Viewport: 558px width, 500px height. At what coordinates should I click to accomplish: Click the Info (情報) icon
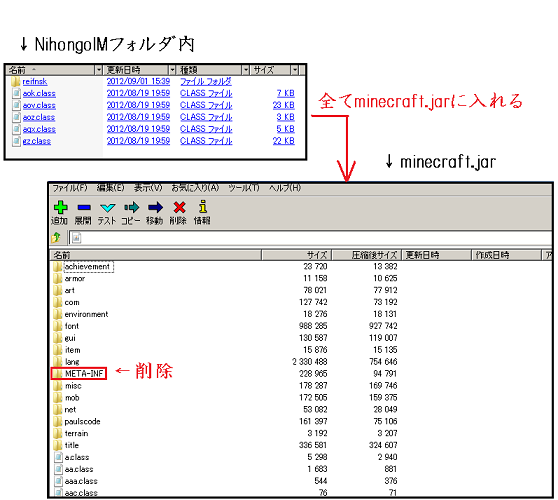point(203,207)
